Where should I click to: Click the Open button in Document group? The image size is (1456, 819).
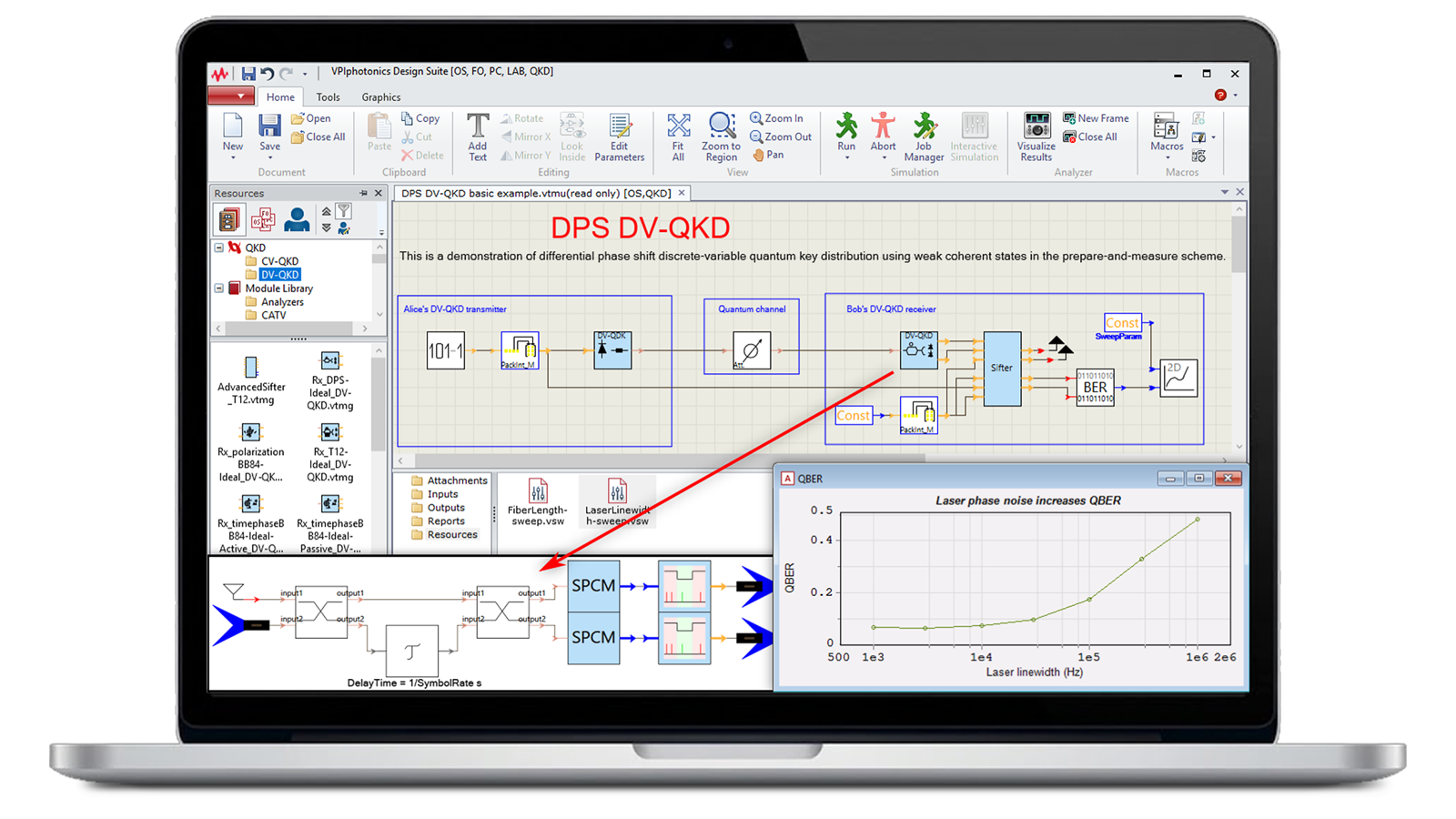click(310, 118)
